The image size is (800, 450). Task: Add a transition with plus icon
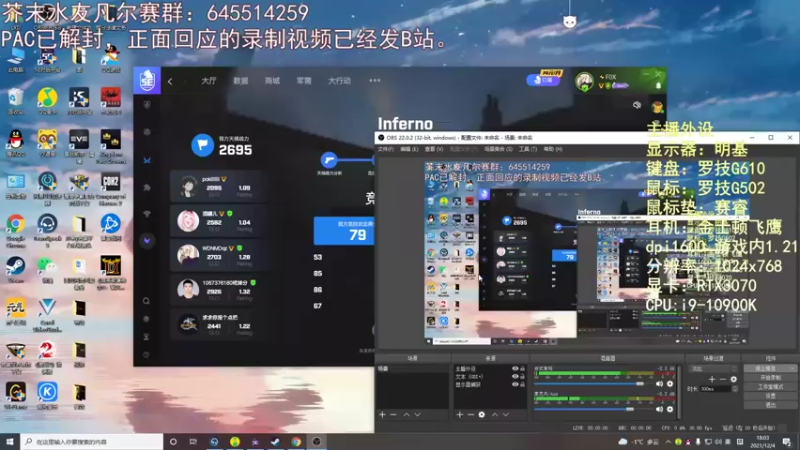(x=712, y=379)
